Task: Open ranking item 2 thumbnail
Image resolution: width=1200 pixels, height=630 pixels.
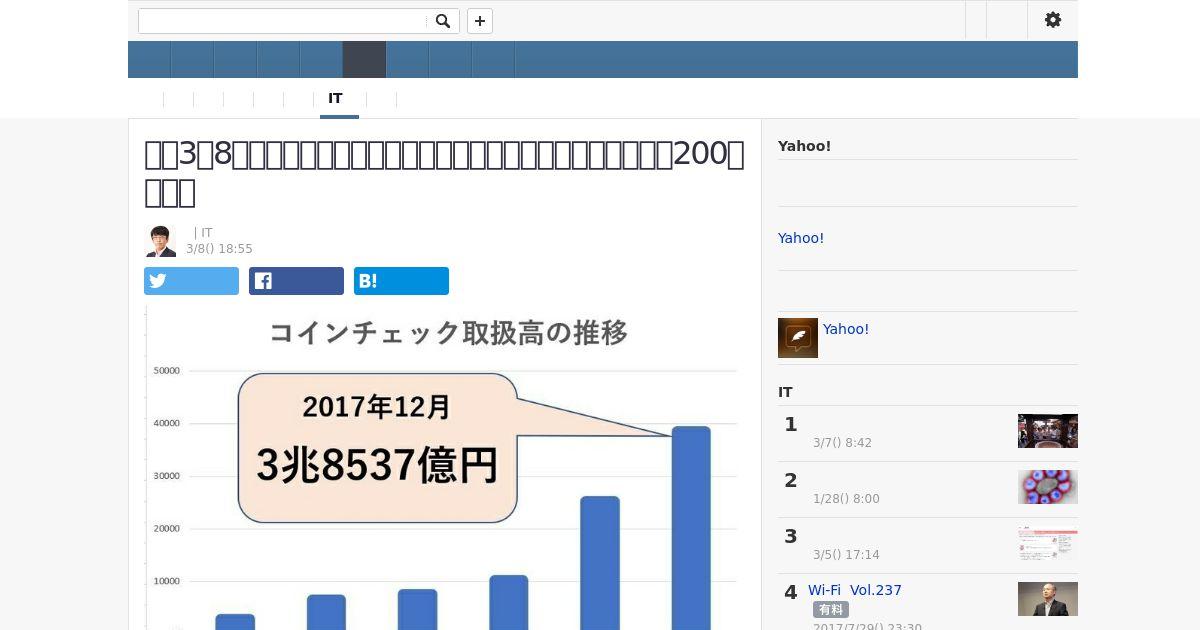Action: coord(1048,487)
